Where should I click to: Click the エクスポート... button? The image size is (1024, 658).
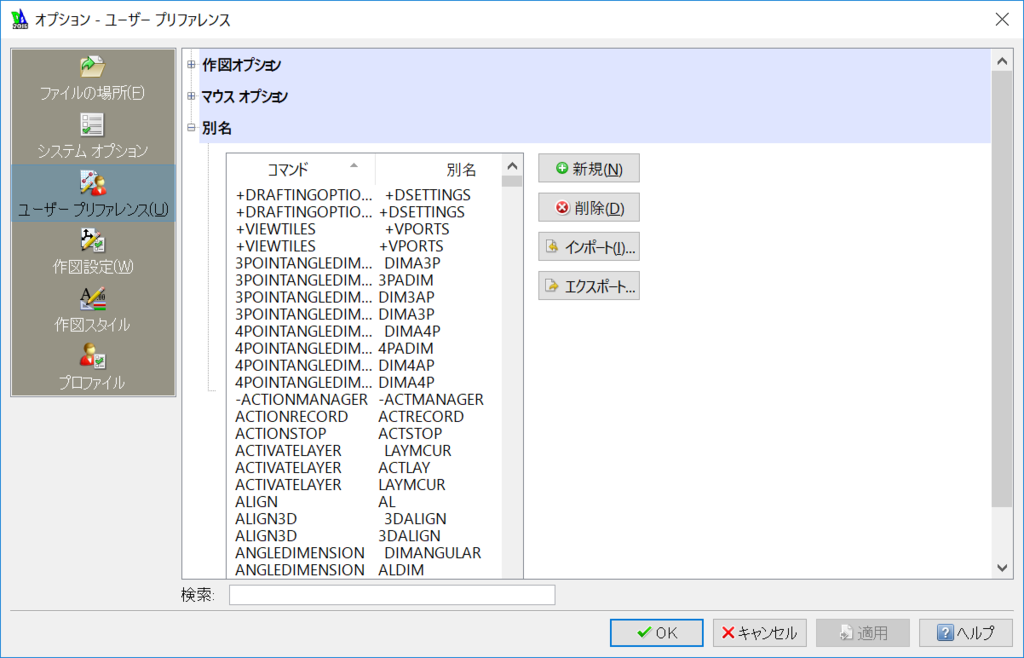pos(588,286)
